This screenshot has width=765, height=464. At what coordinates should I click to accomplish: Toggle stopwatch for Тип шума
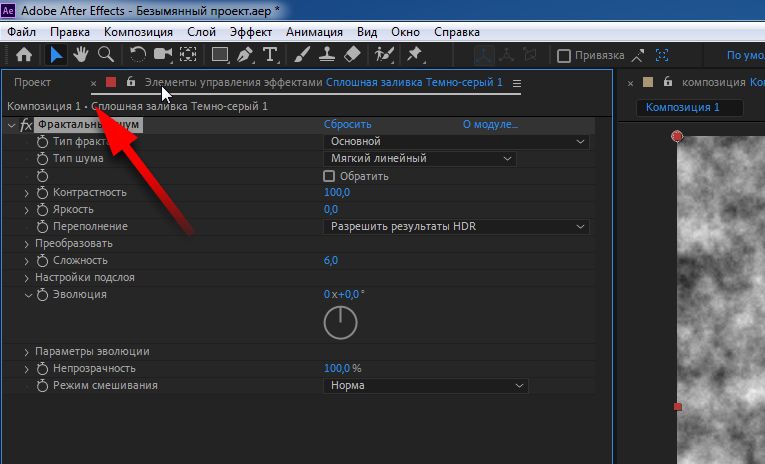click(42, 159)
